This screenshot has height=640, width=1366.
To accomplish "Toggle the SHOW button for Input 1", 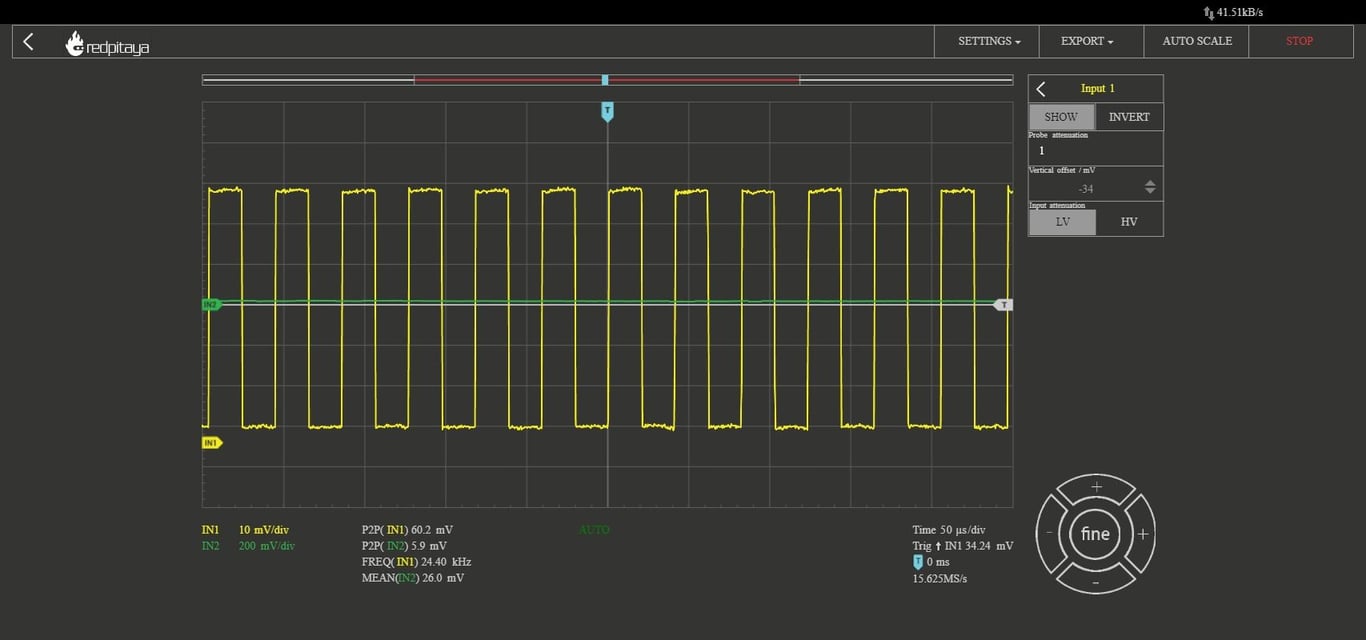I will click(1061, 117).
